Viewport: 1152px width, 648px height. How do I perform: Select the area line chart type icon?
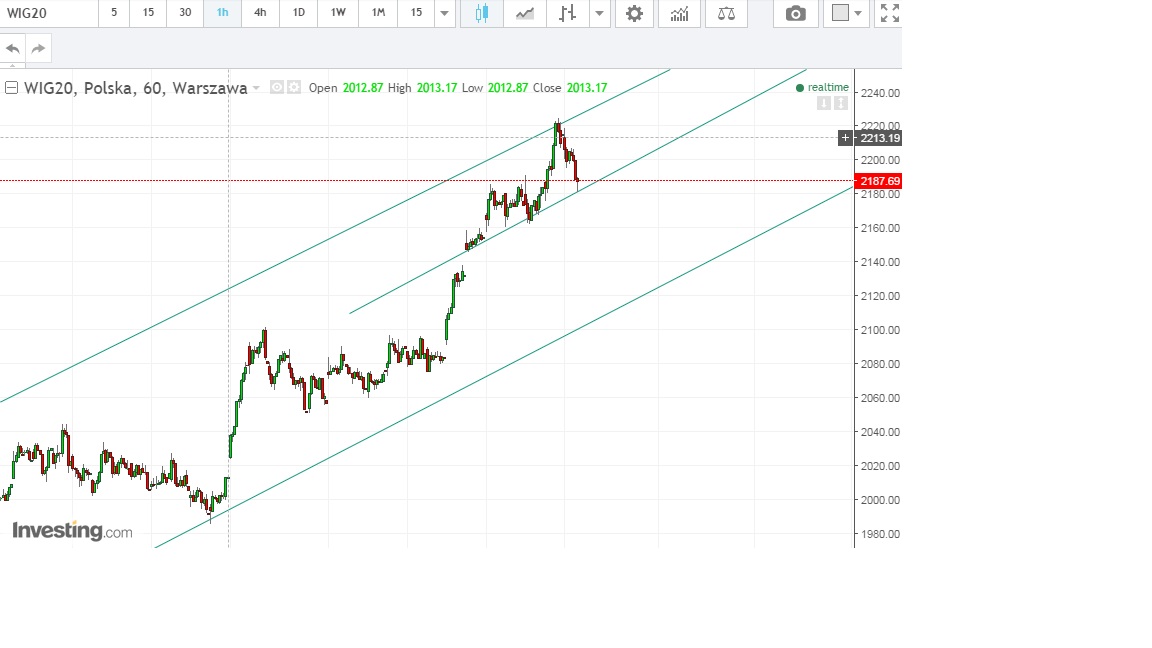pos(525,13)
